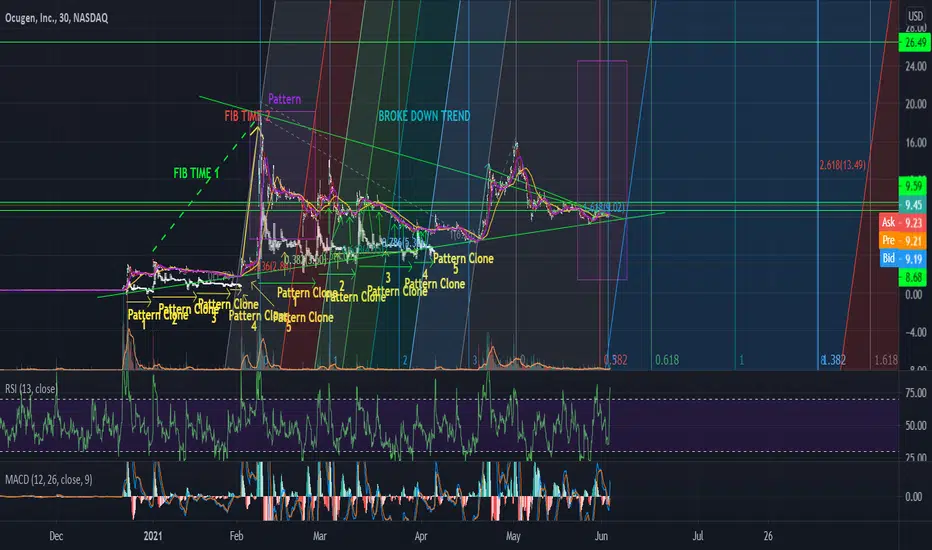
Task: Click the 25.00 RSI scale value
Action: (916, 457)
